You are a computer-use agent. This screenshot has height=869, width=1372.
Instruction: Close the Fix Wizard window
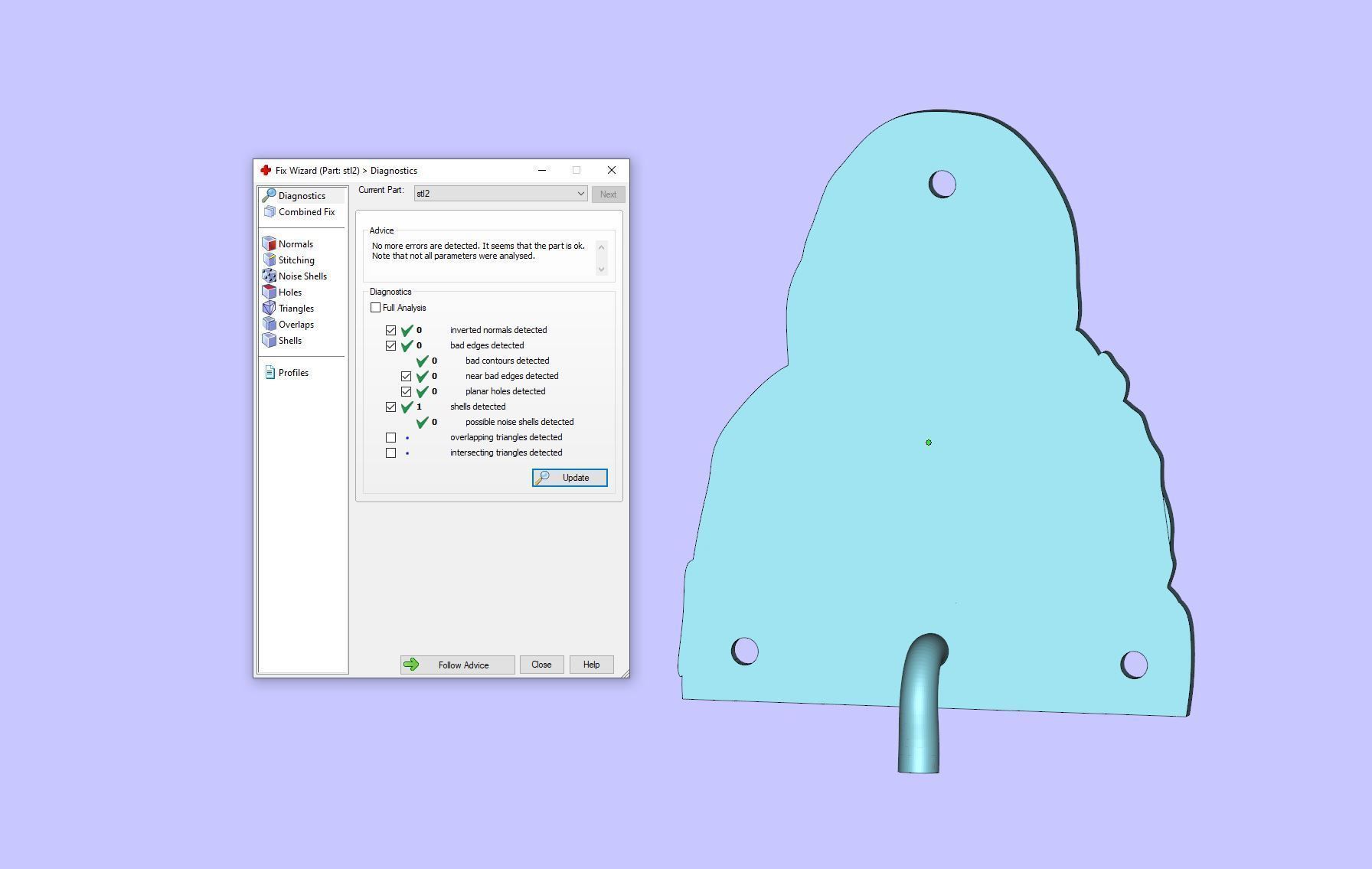(x=611, y=170)
